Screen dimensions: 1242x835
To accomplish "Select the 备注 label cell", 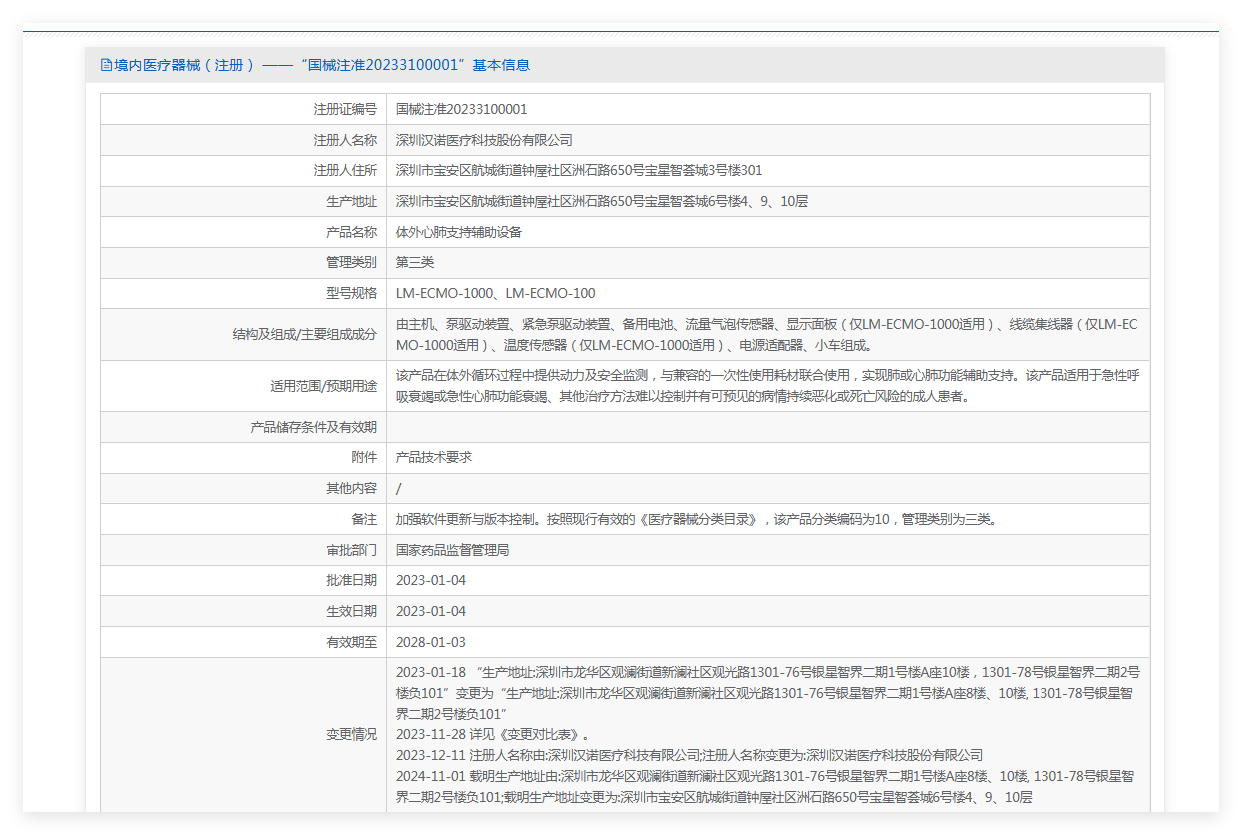I will tap(243, 519).
